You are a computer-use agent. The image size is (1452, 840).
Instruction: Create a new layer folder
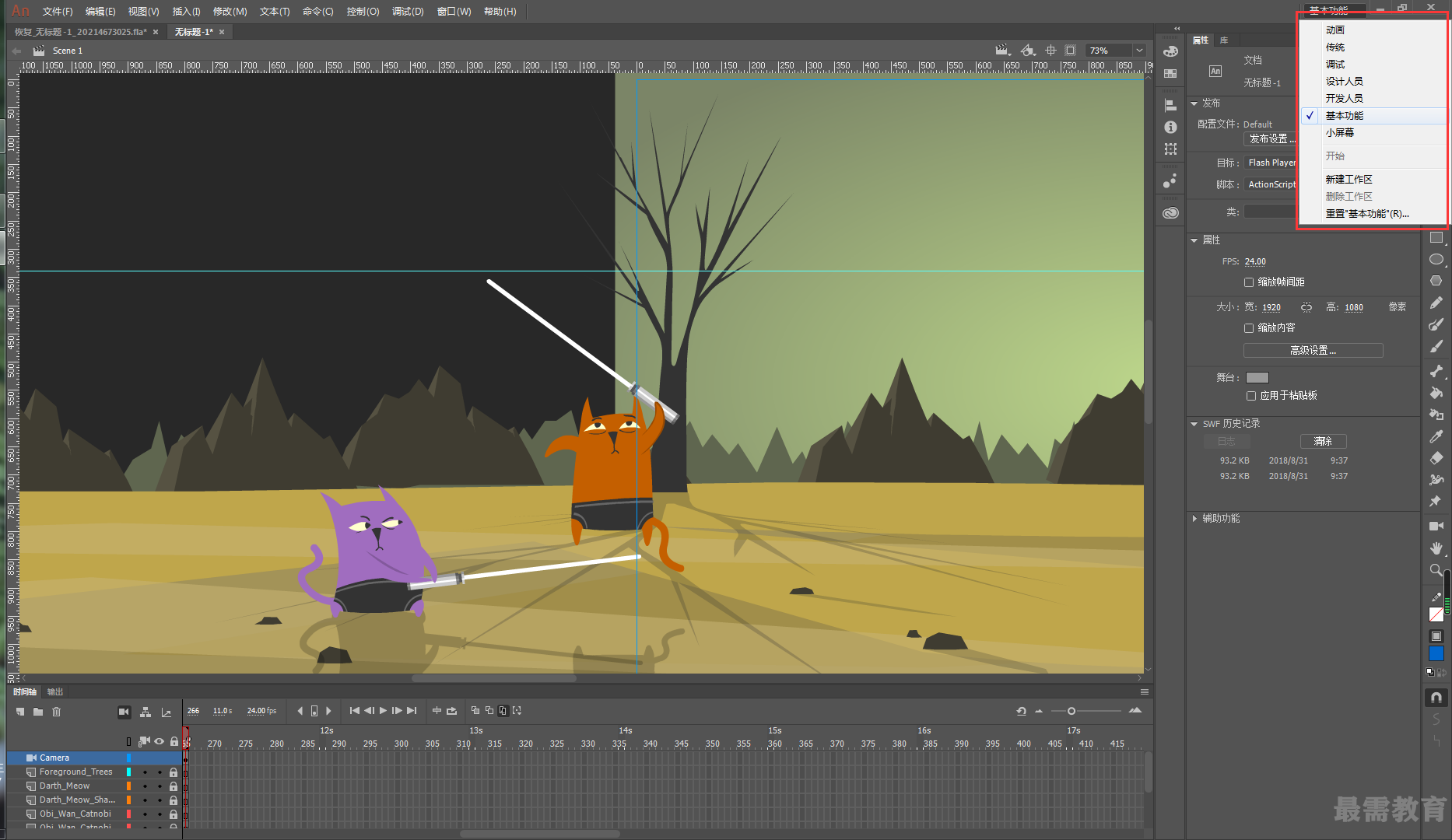(x=38, y=712)
